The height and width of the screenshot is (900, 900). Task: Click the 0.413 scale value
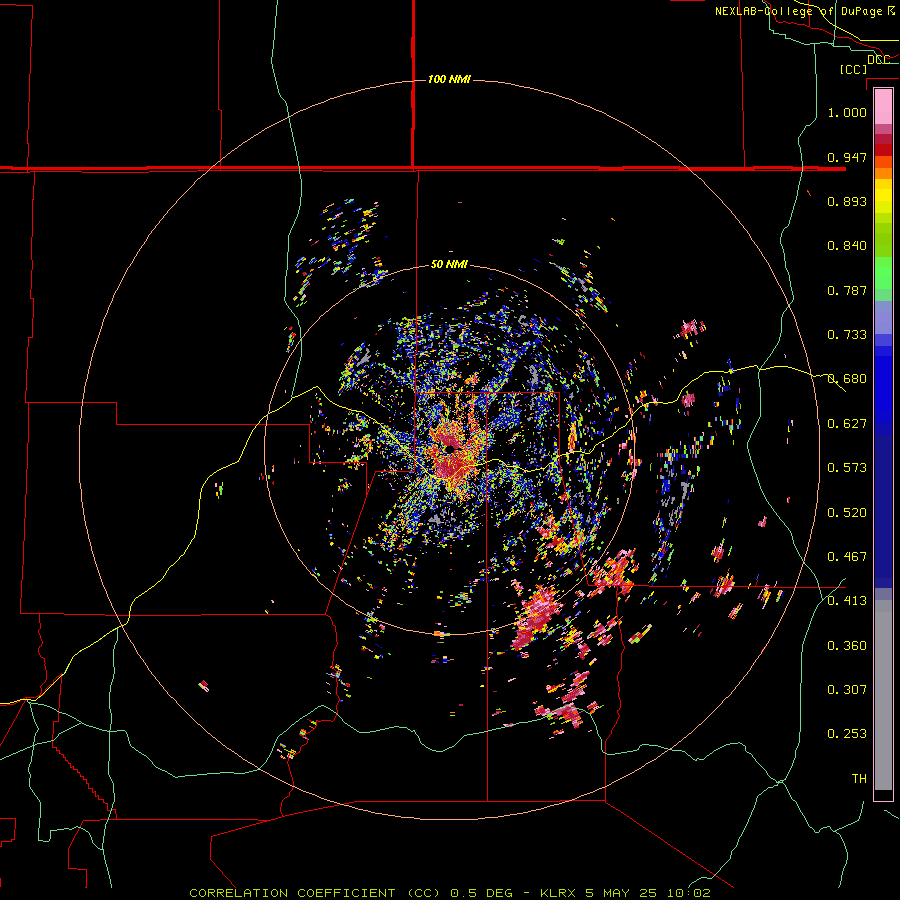847,600
